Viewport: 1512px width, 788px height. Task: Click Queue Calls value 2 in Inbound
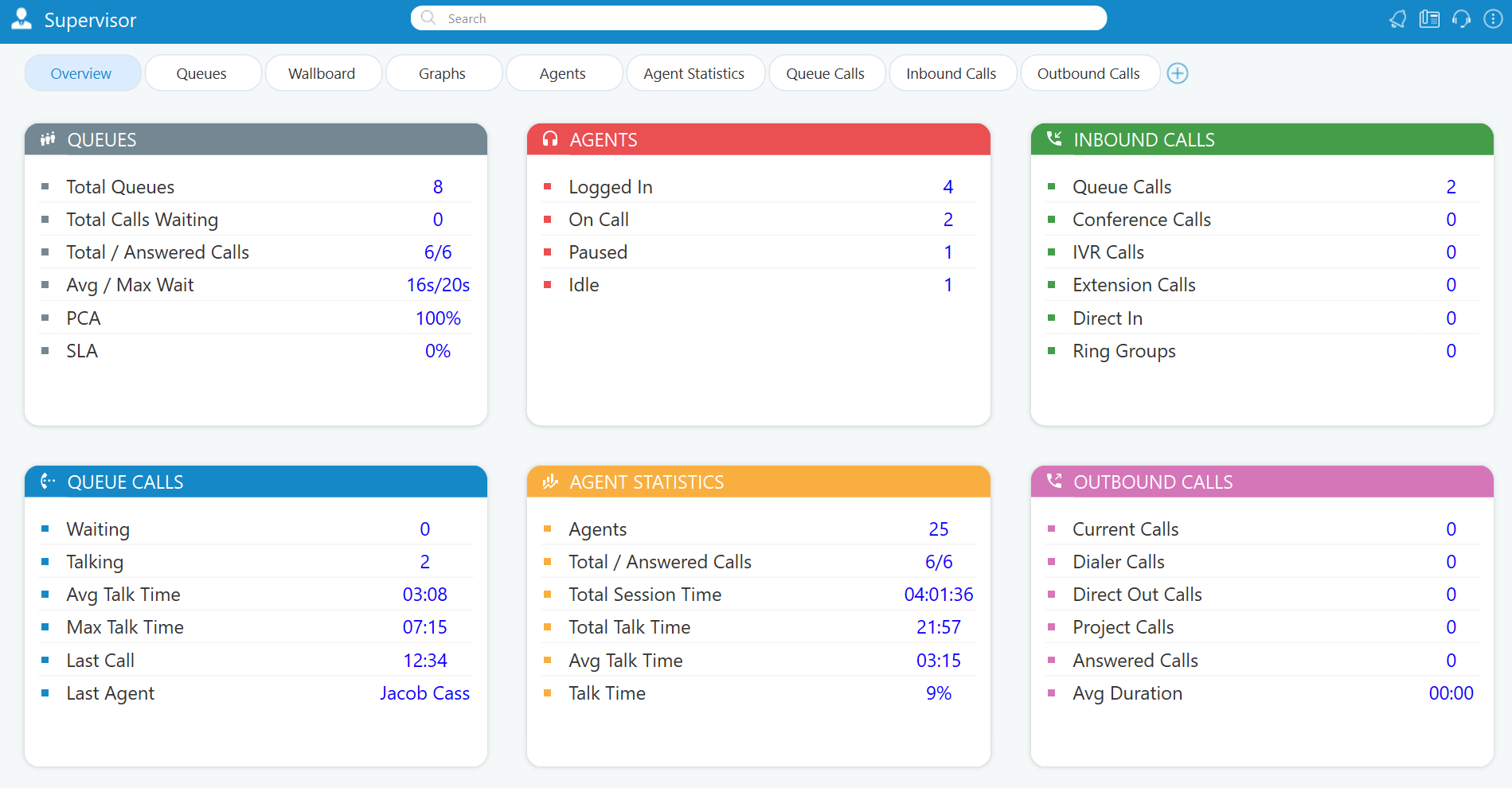(x=1451, y=187)
